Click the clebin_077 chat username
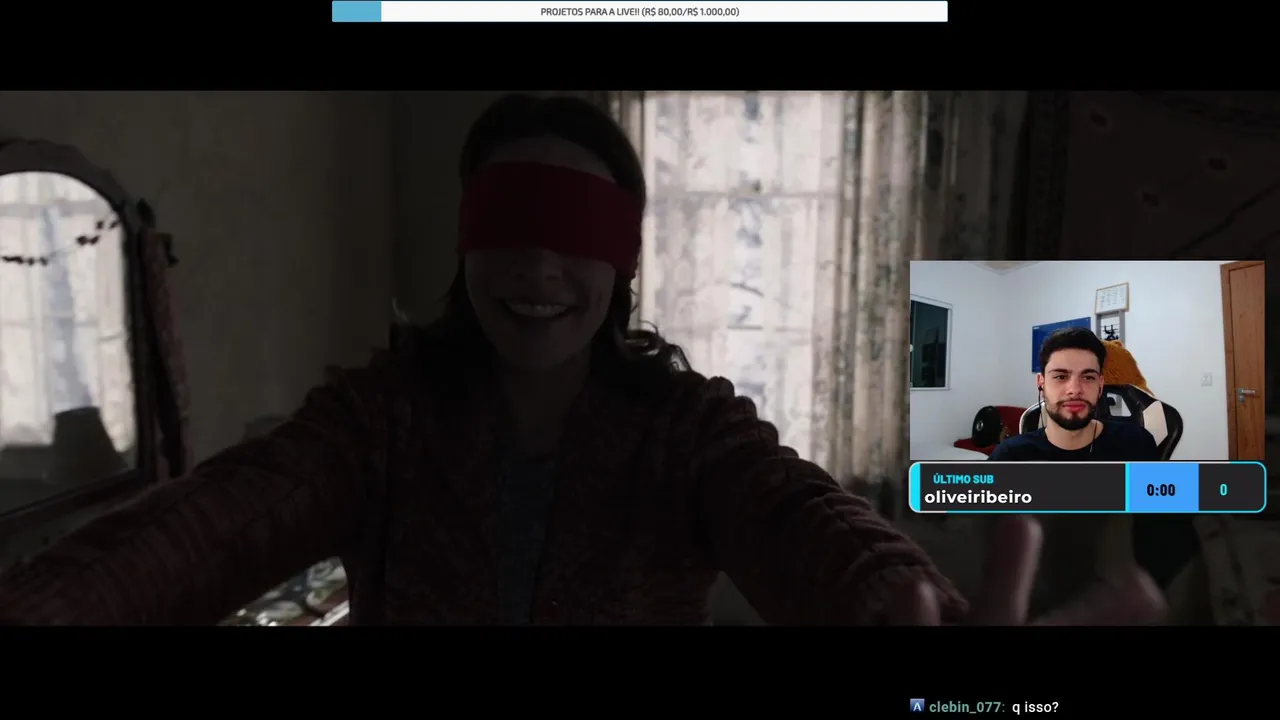Screen dimensions: 1280x720 tap(967, 707)
